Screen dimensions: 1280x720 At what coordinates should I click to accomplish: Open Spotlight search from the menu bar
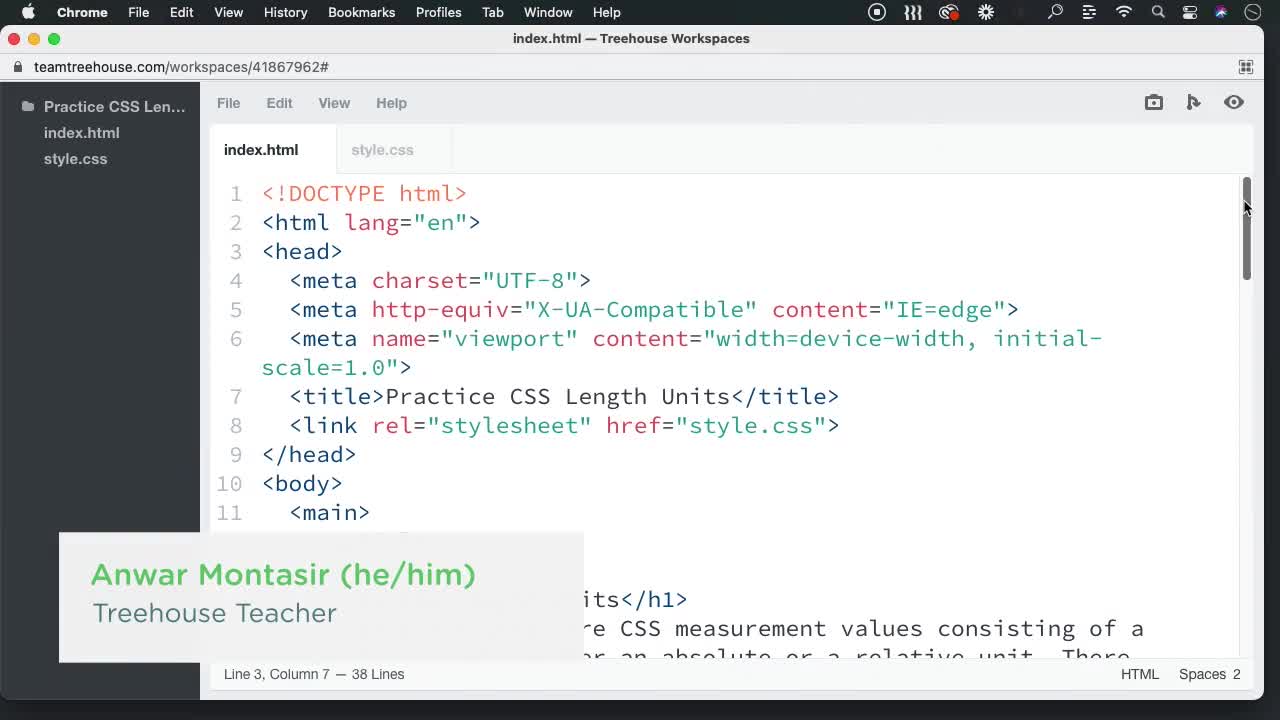point(1157,12)
